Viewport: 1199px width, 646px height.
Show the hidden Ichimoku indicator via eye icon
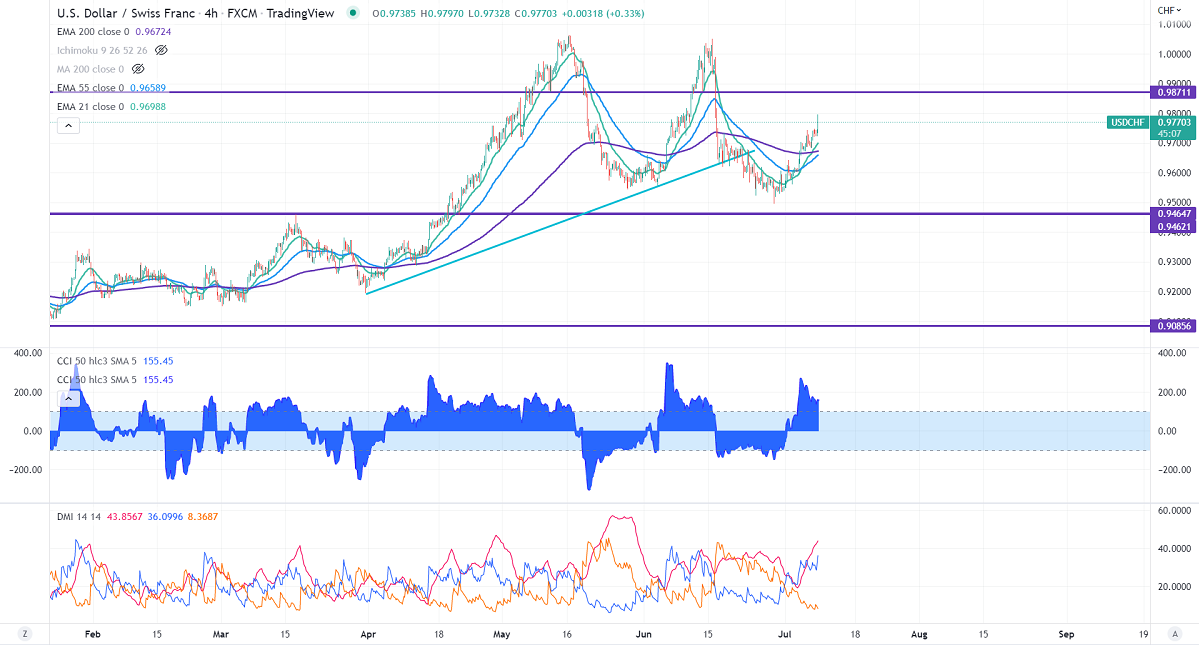[x=161, y=50]
